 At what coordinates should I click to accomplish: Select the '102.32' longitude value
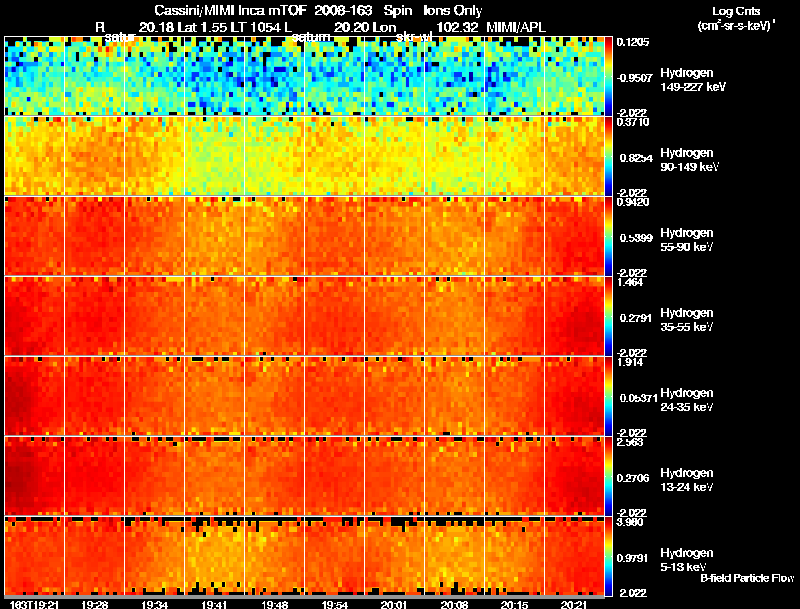[458, 27]
